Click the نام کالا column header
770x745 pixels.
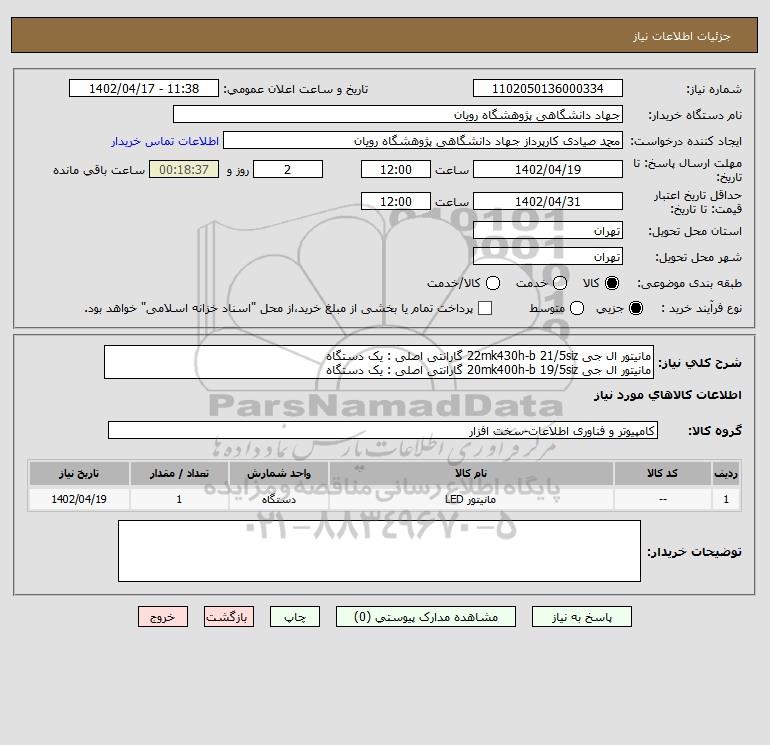point(471,473)
